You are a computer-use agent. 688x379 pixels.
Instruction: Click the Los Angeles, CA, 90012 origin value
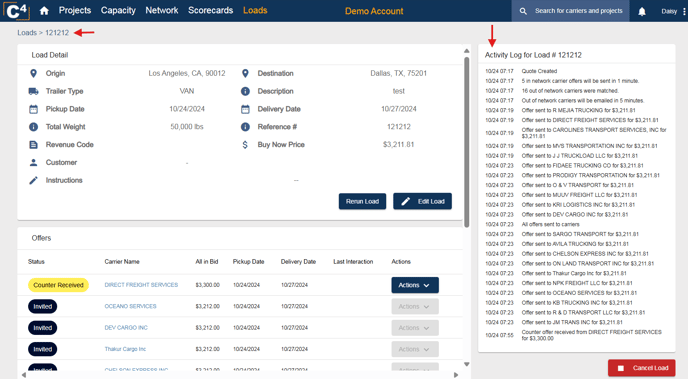tap(187, 73)
